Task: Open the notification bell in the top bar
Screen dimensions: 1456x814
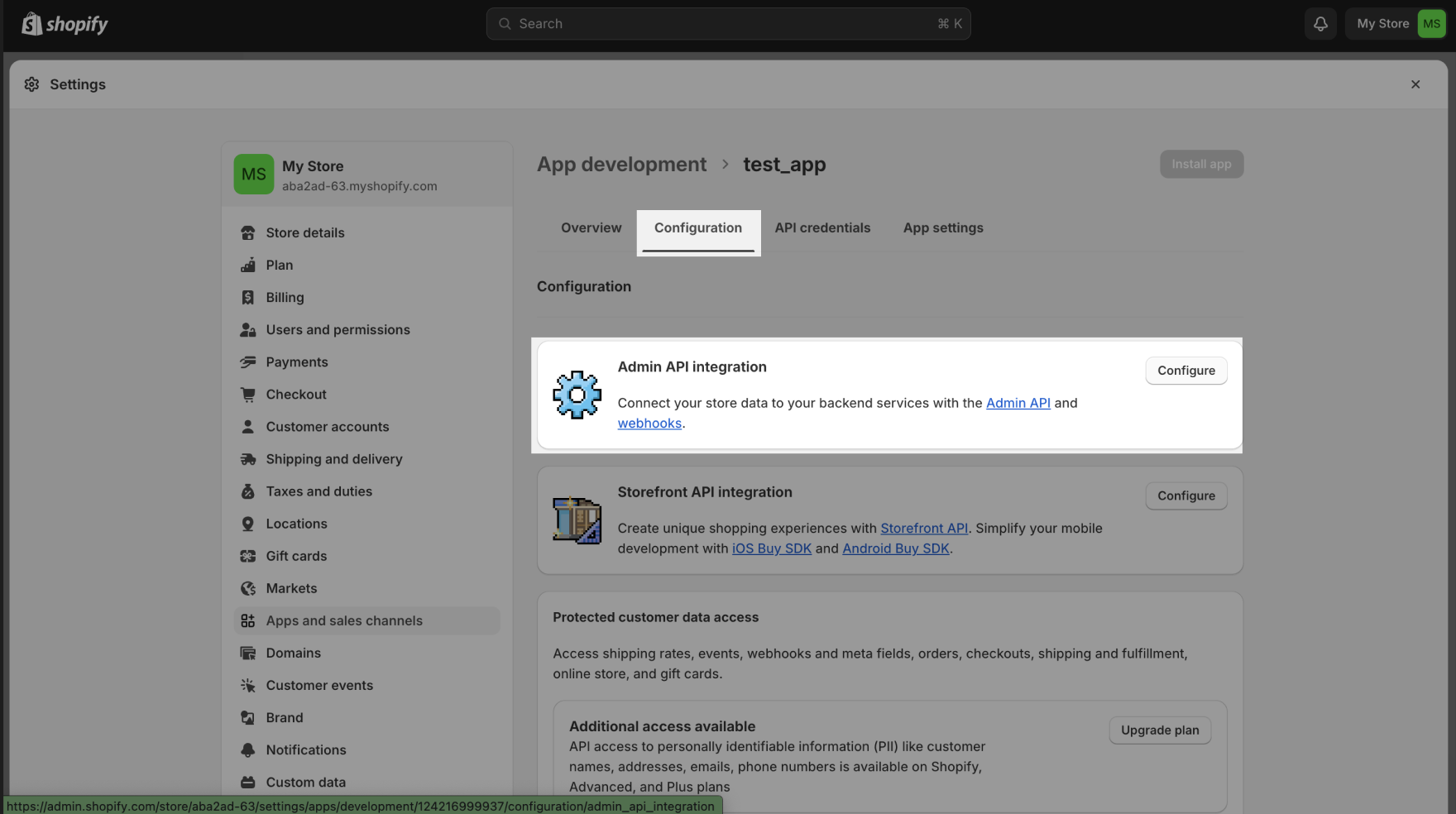Action: pyautogui.click(x=1319, y=23)
